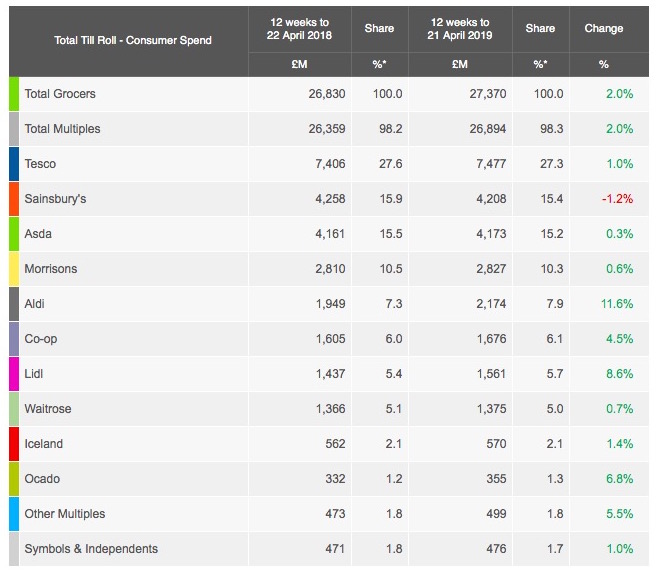Click the red swatch beside Iceland
The height and width of the screenshot is (576, 661).
(14, 444)
